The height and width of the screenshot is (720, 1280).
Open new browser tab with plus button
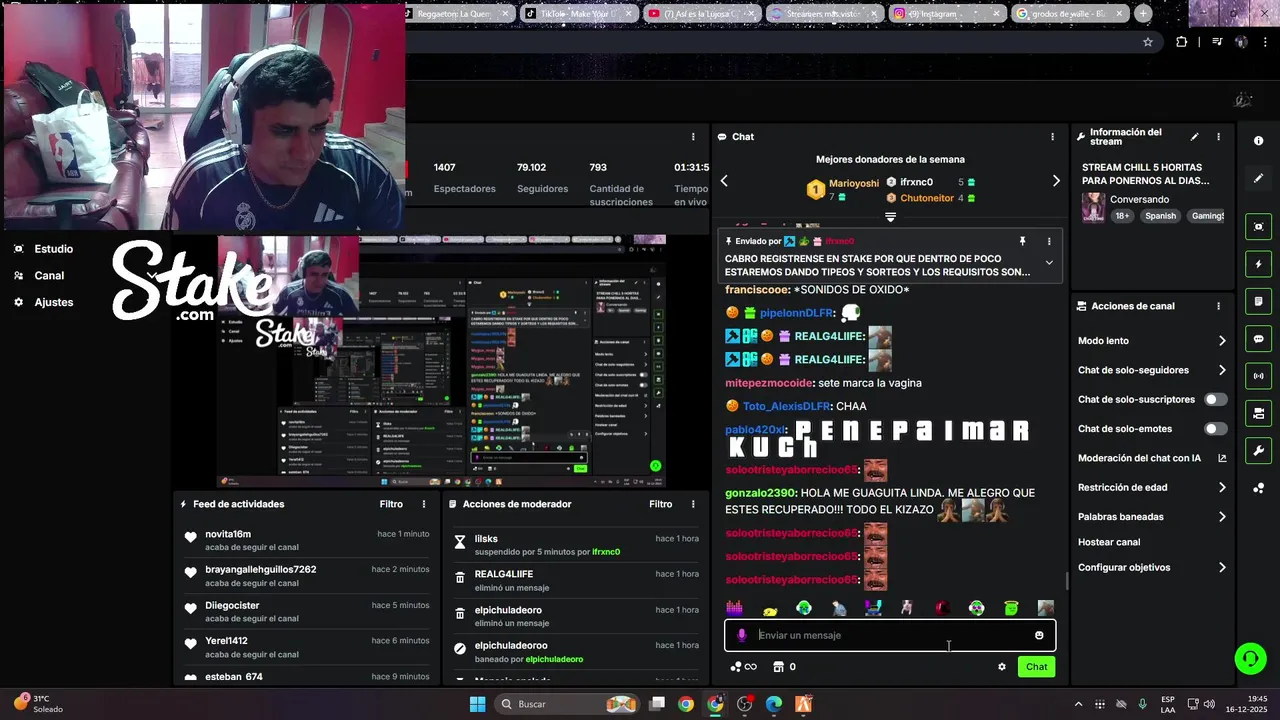point(1143,13)
